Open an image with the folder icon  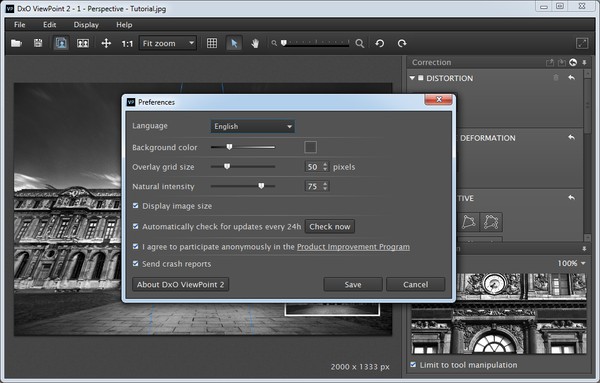tap(16, 43)
